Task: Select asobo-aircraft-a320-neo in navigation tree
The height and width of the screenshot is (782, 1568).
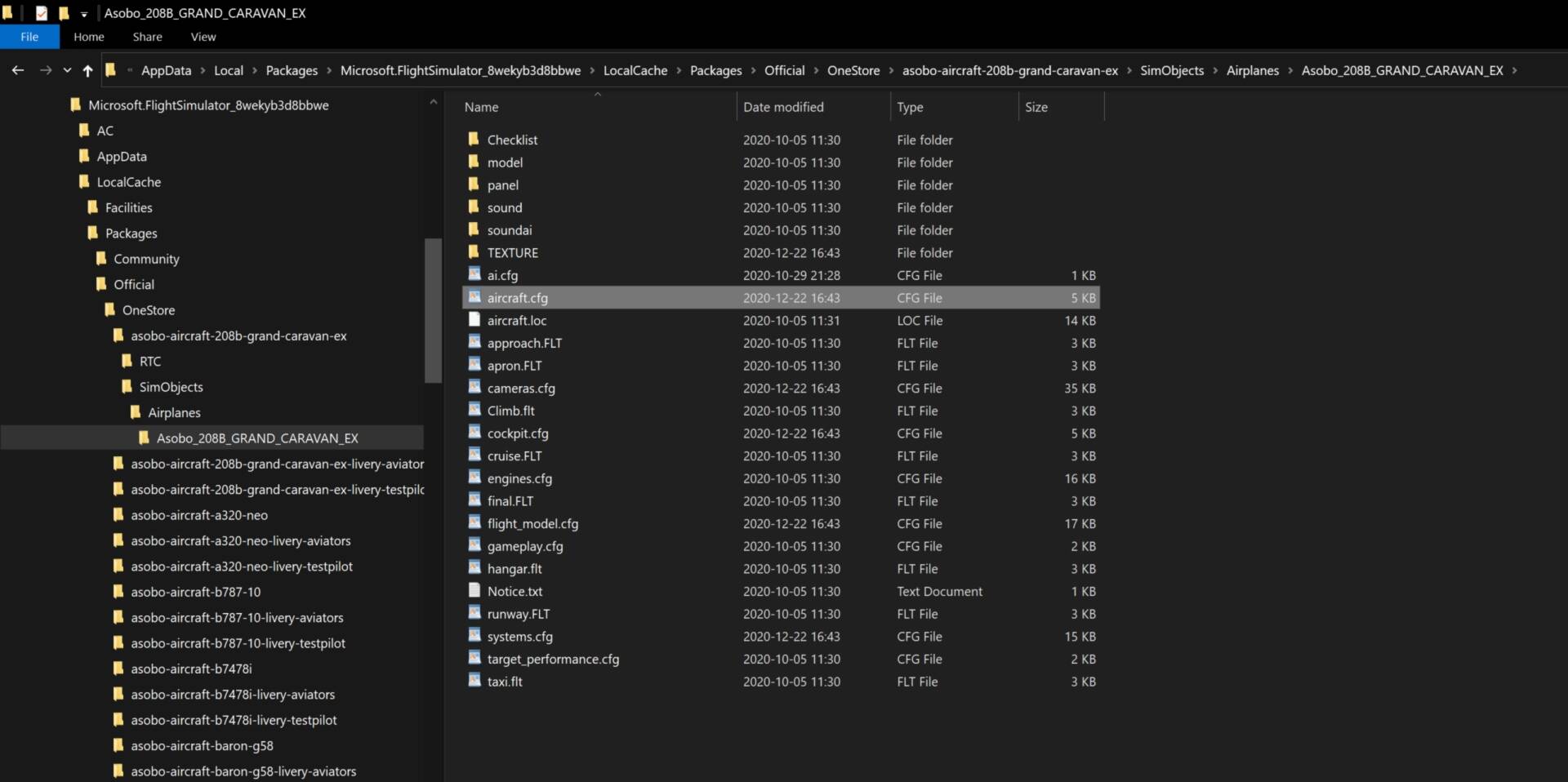Action: [199, 515]
